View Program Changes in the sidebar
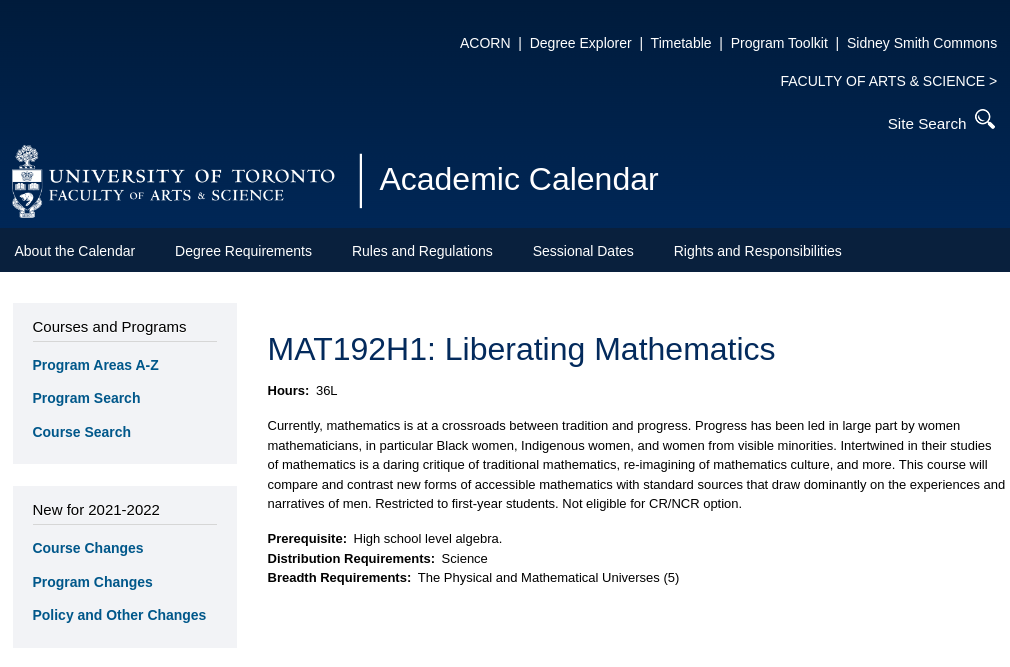Viewport: 1010px width, 667px height. 92,582
